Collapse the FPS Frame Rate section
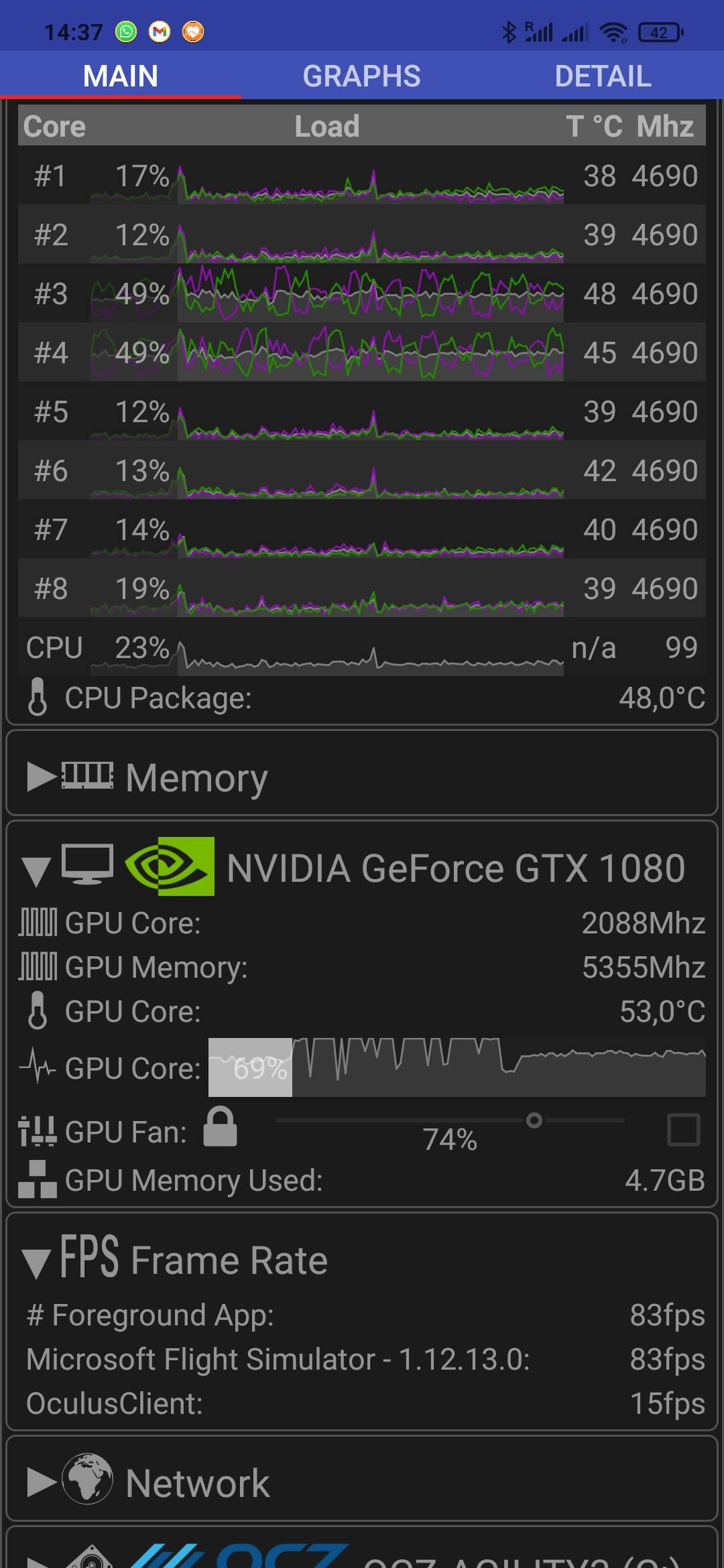Viewport: 724px width, 1568px height. [36, 1263]
